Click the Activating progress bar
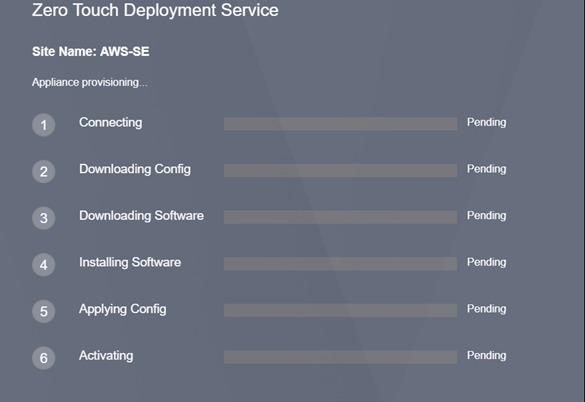This screenshot has width=585, height=402. pyautogui.click(x=340, y=357)
